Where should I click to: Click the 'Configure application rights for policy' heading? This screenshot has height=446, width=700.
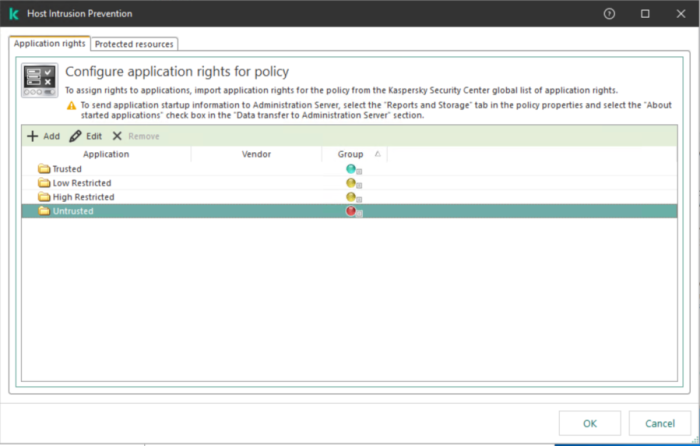(x=177, y=71)
